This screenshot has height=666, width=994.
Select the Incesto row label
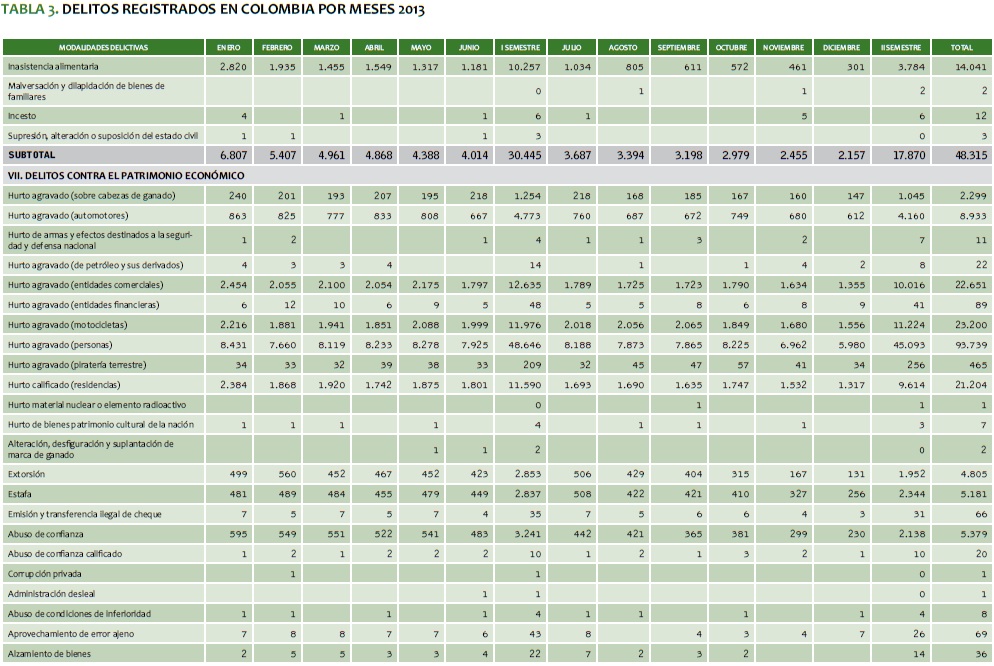click(23, 115)
